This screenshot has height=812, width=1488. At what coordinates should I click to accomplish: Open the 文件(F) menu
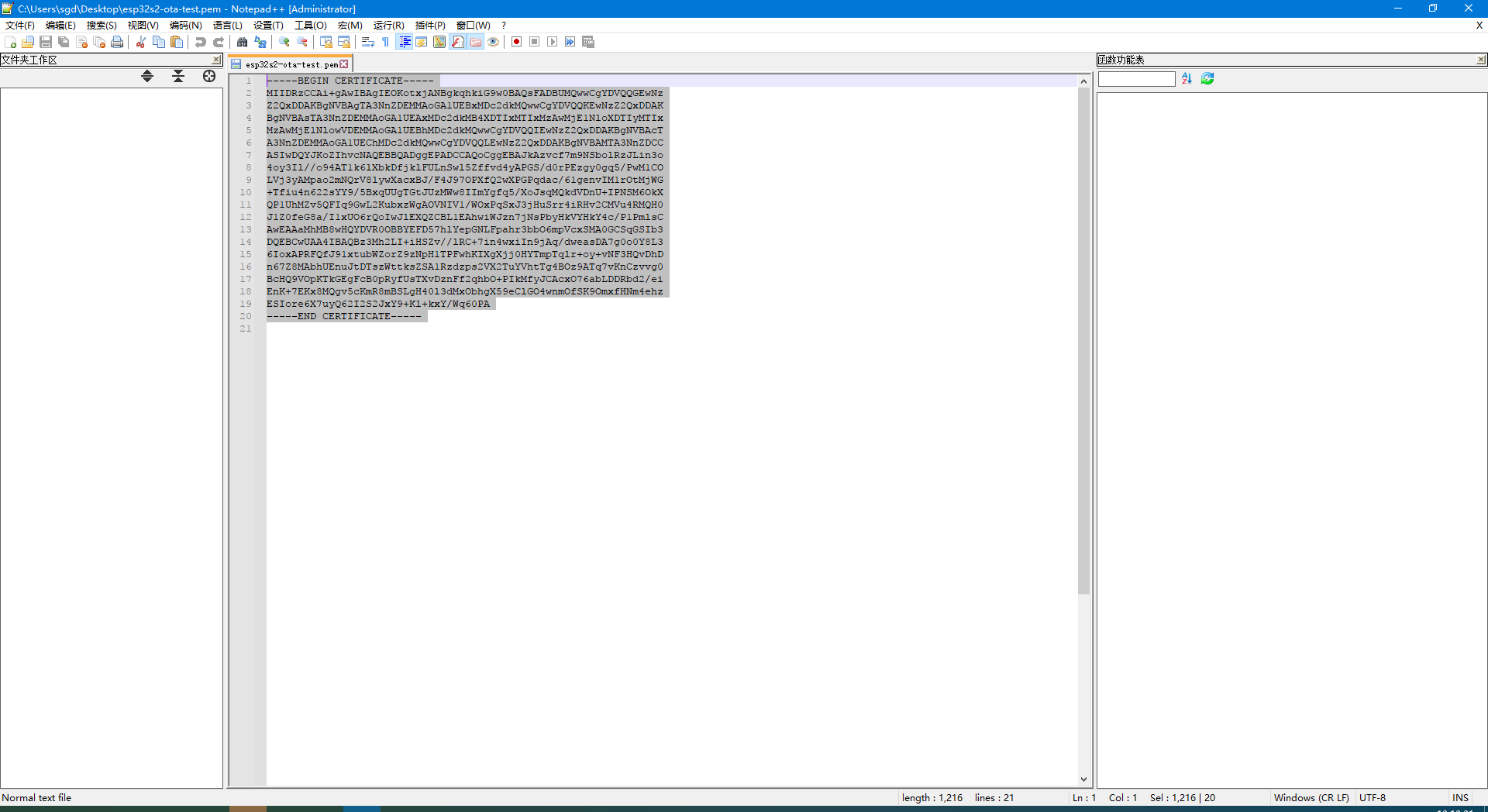coord(20,26)
